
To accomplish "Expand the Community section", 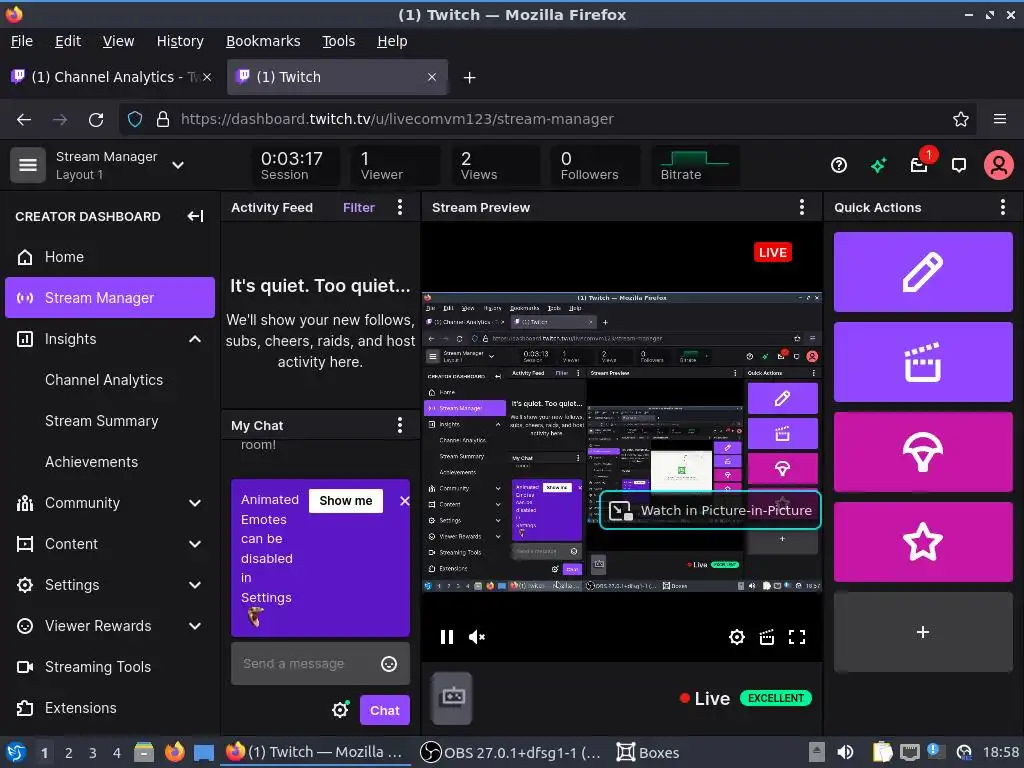I will 195,503.
